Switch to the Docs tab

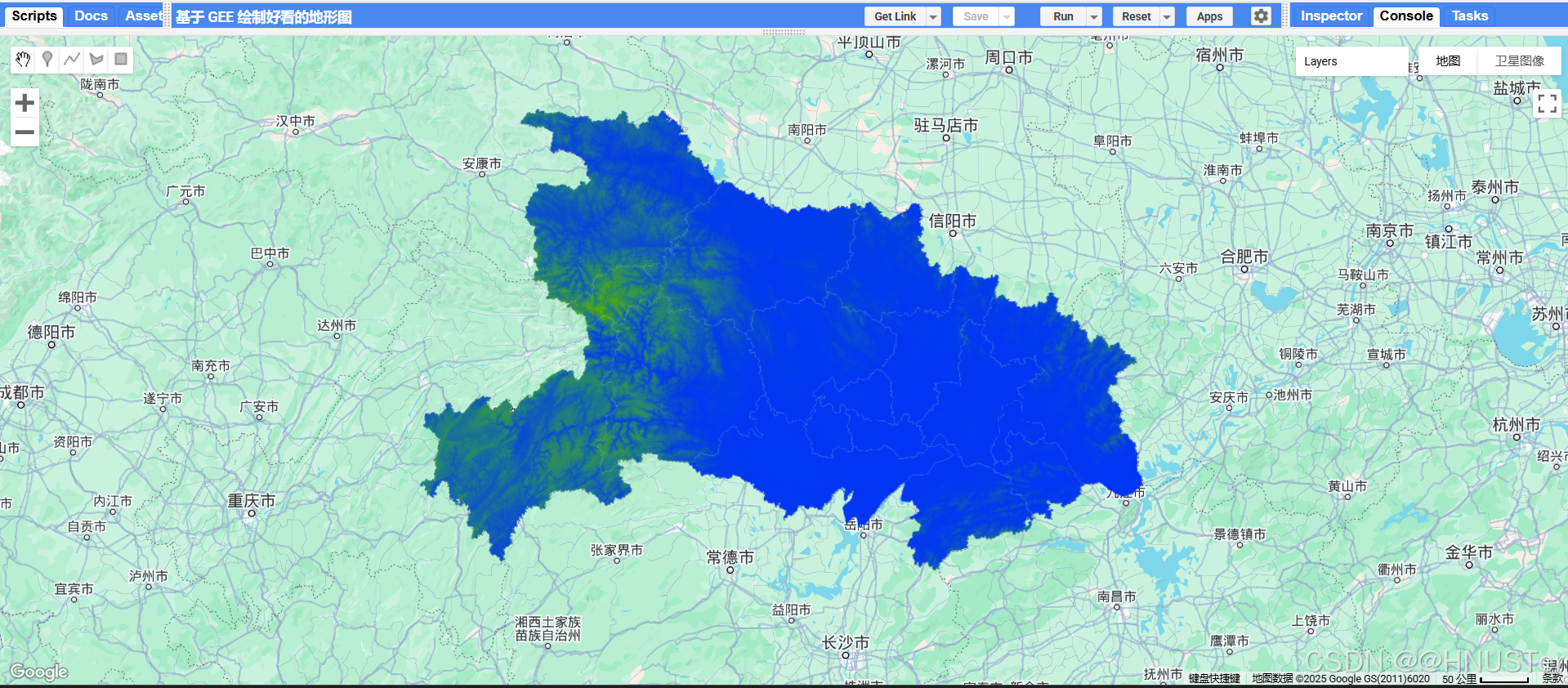91,16
